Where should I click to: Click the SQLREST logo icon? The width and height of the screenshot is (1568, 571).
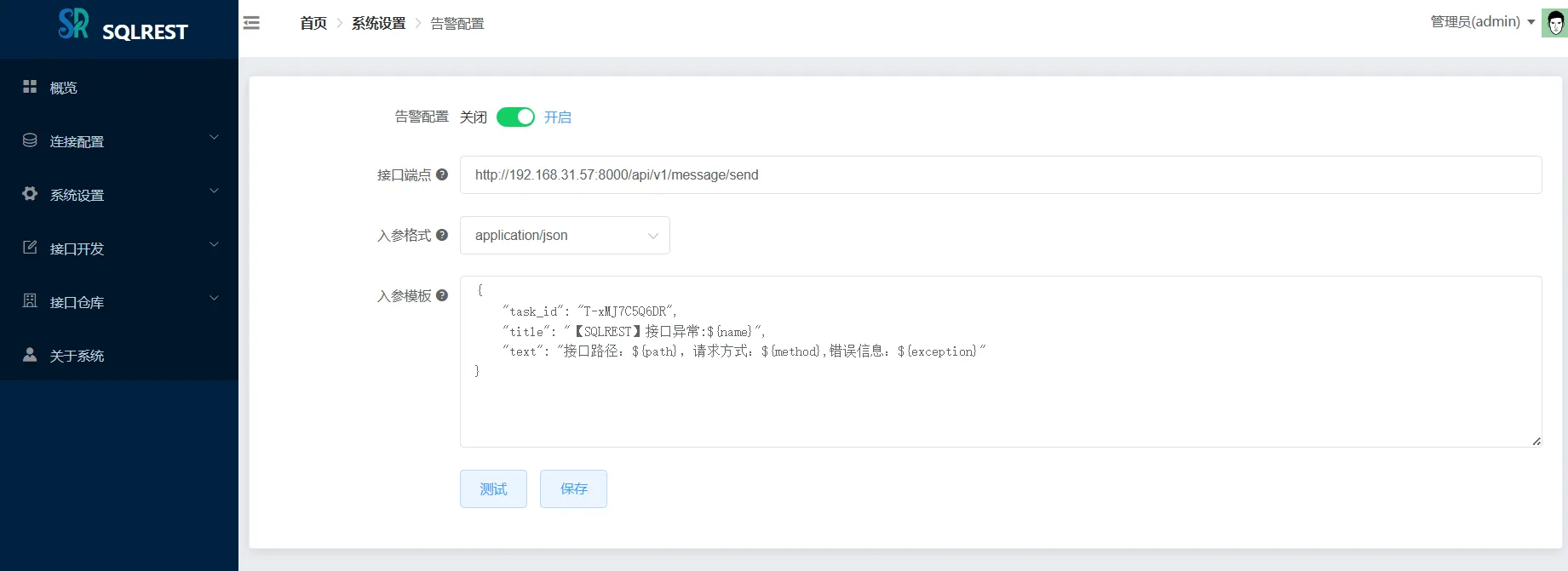point(73,23)
